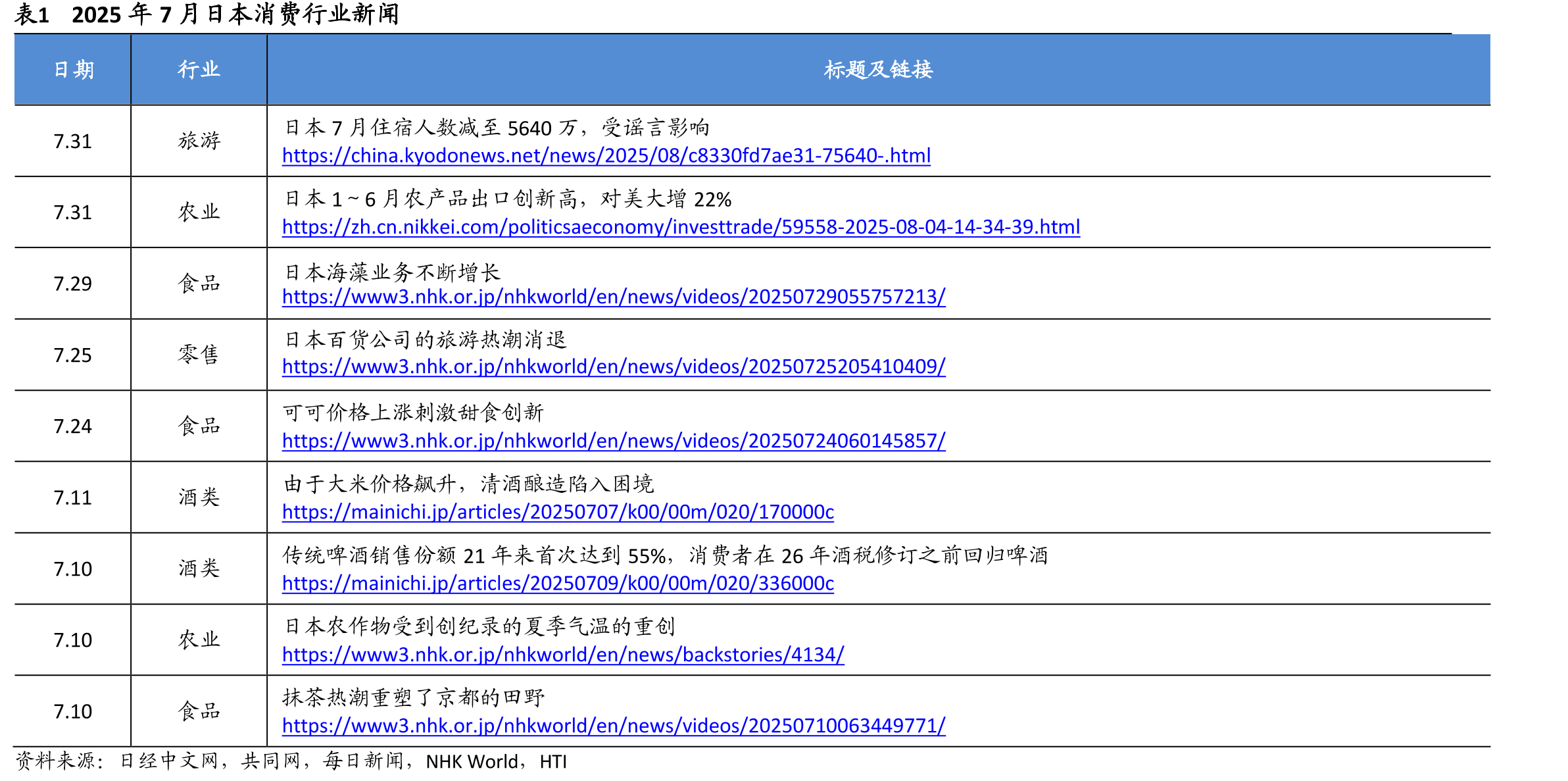This screenshot has width=1568, height=781.
Task: Open the mainichi article link ending 170000c
Action: [558, 513]
